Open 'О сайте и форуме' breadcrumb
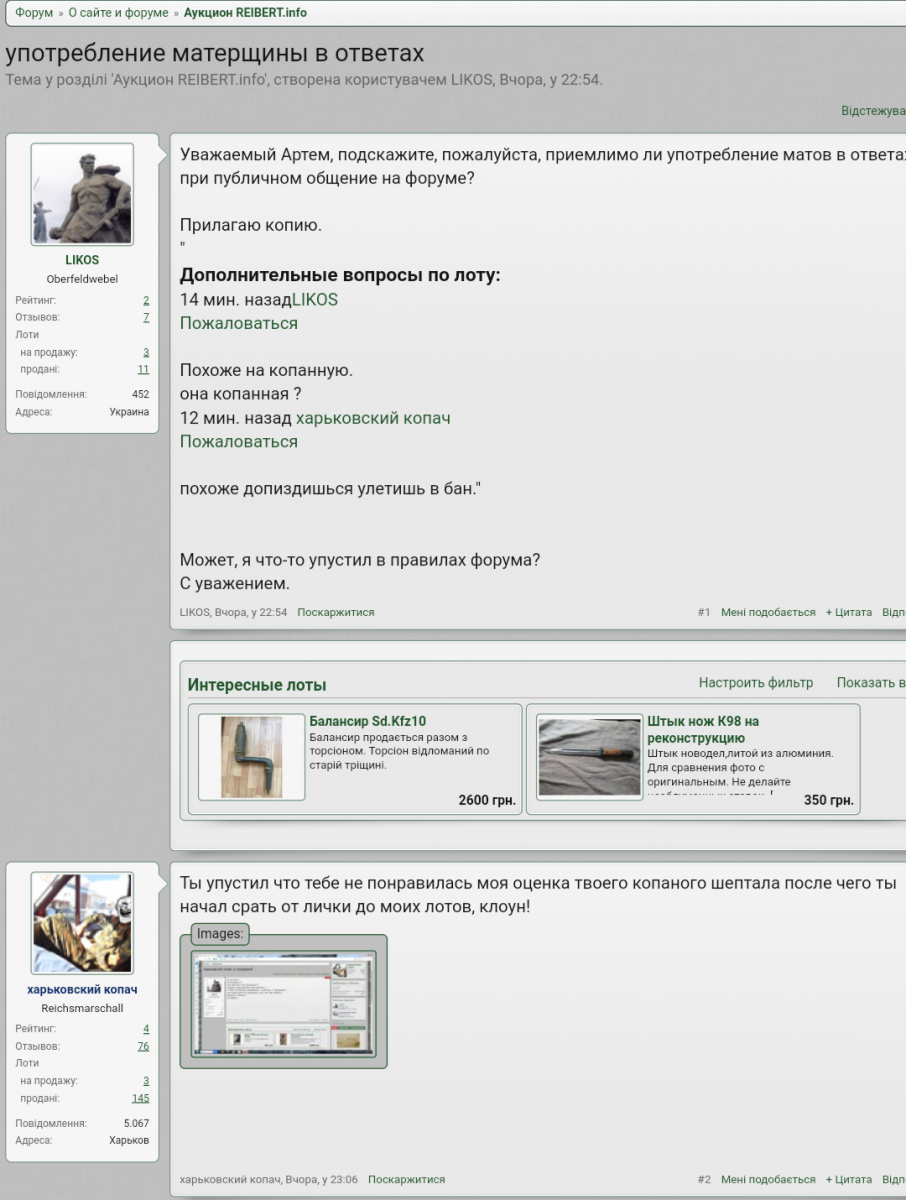Screen dimensions: 906x1200 coord(120,13)
